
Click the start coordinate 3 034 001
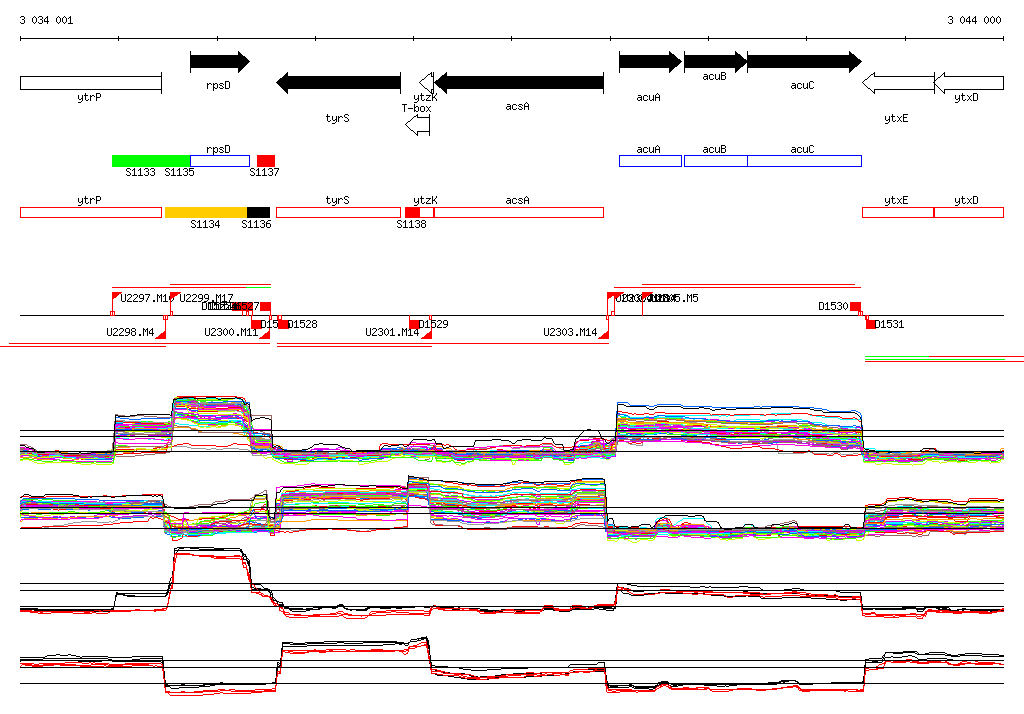(x=46, y=20)
